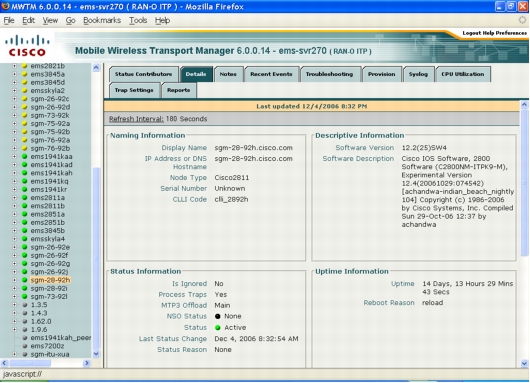Select sgm-26-92d in the tree
The height and width of the screenshot is (383, 530).
[50, 107]
